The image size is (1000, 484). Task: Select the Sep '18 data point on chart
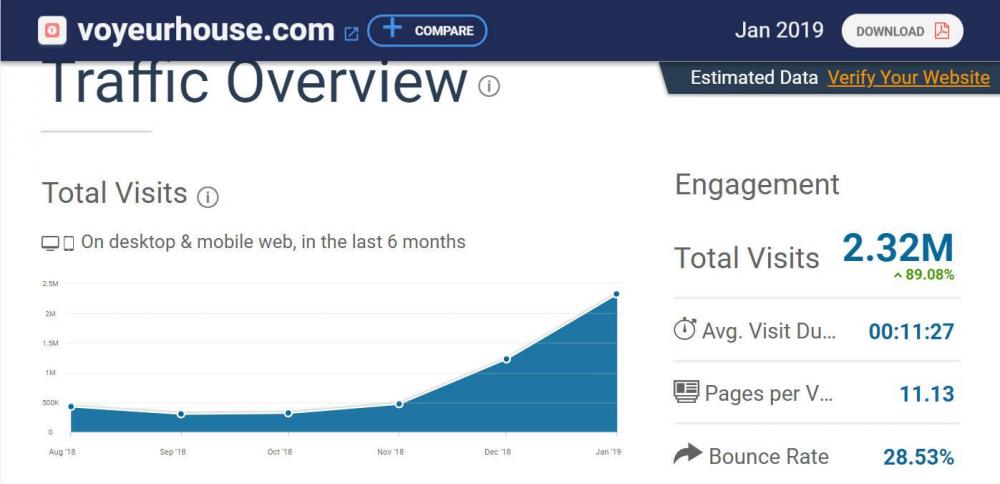coord(181,414)
